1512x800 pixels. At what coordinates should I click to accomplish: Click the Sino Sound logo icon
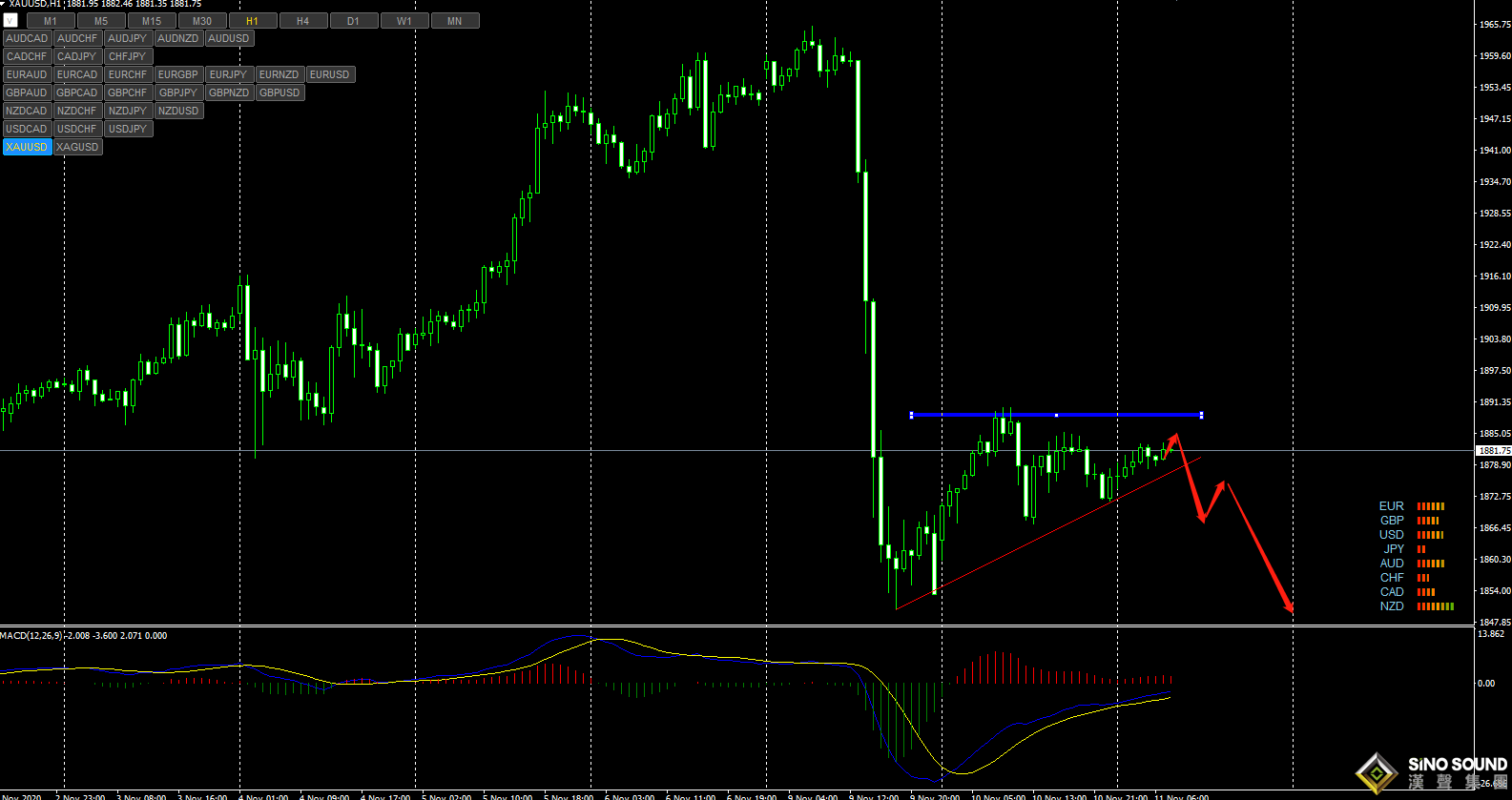click(1377, 771)
